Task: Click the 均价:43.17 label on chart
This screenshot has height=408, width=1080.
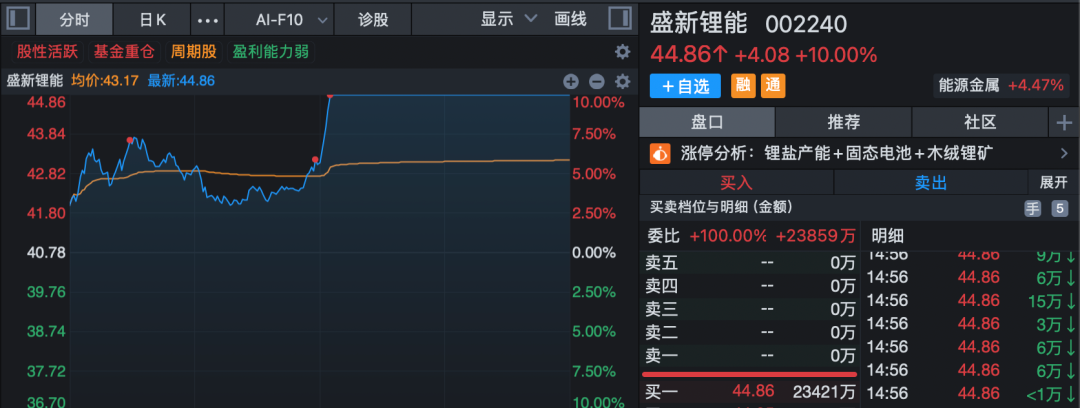Action: click(105, 81)
